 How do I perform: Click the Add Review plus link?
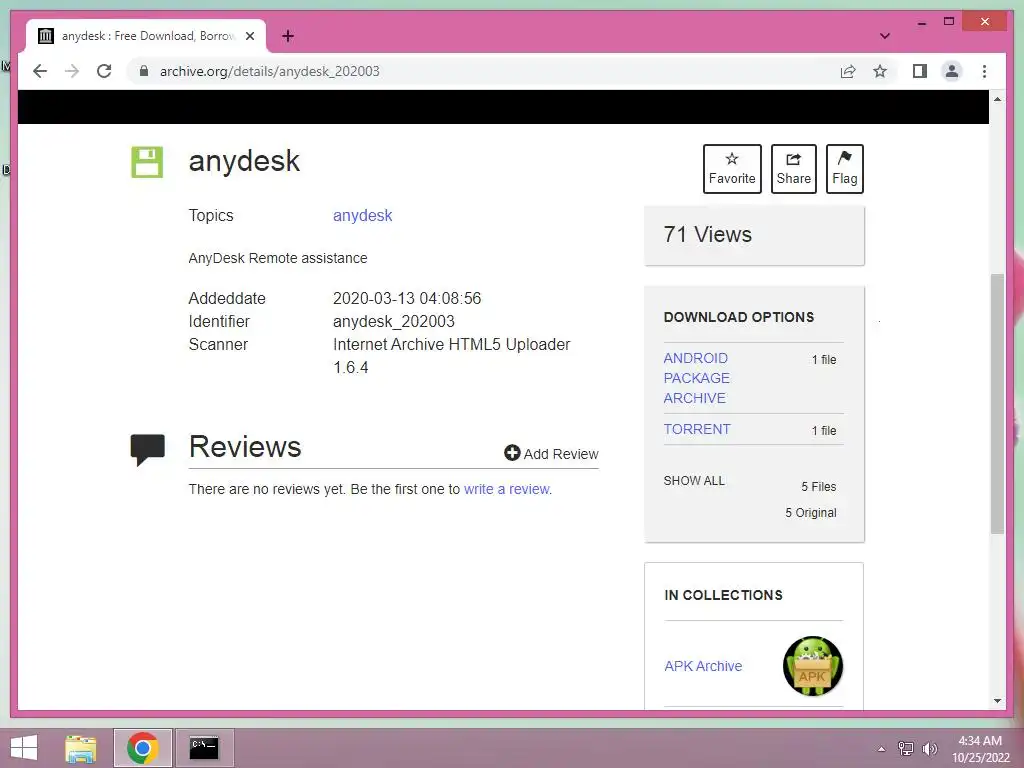pos(551,453)
